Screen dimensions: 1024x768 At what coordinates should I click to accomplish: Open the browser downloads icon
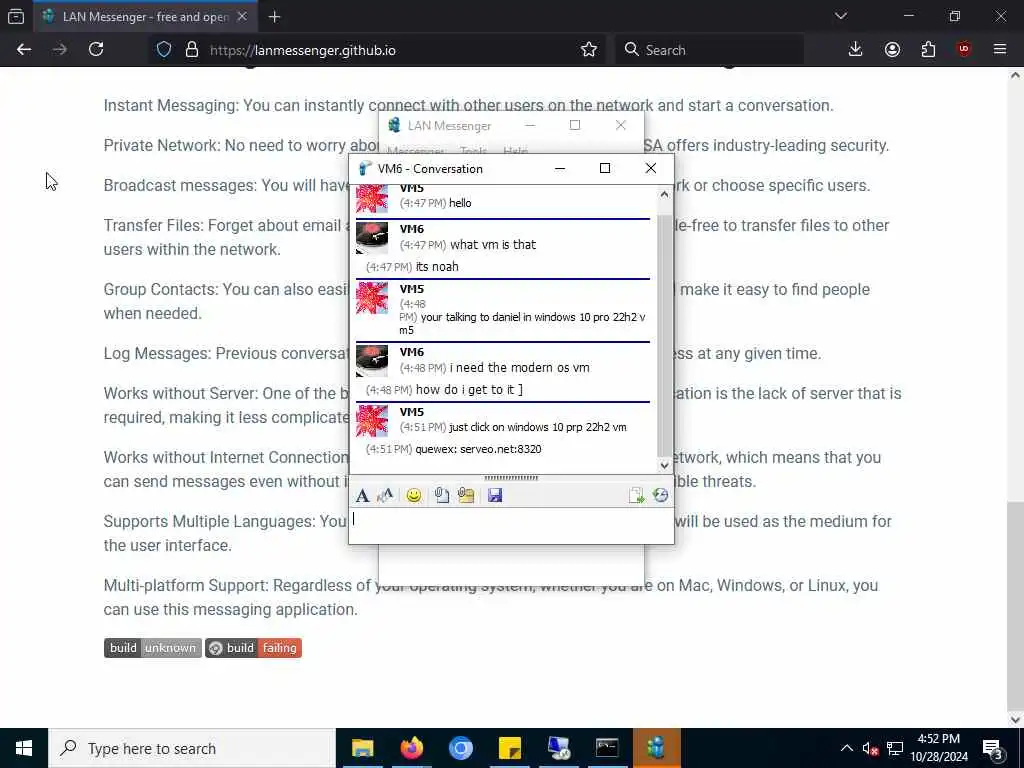coord(856,50)
